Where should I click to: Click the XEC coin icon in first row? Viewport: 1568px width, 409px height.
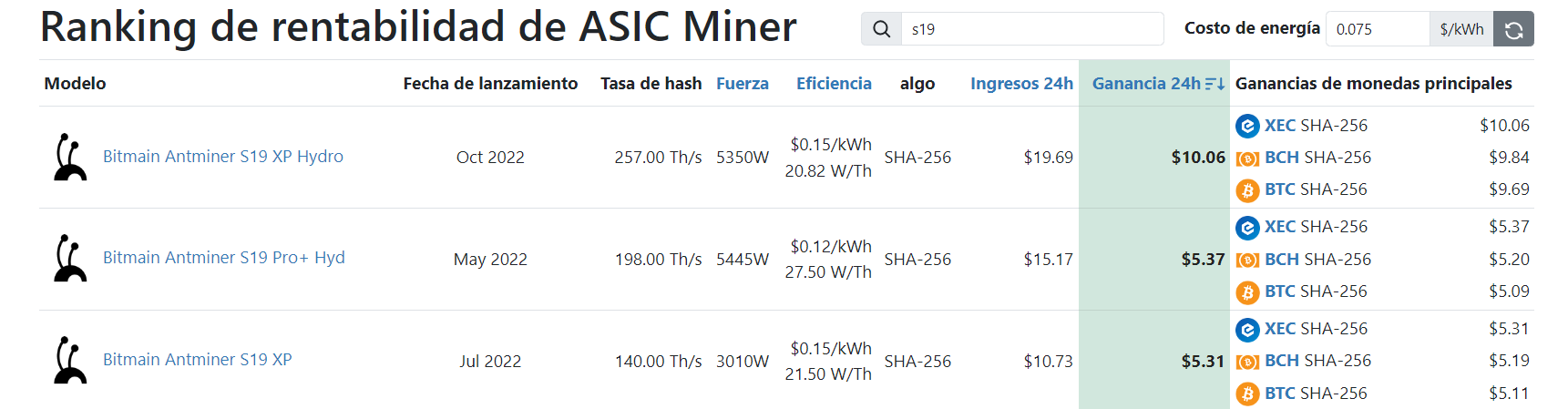[1247, 126]
